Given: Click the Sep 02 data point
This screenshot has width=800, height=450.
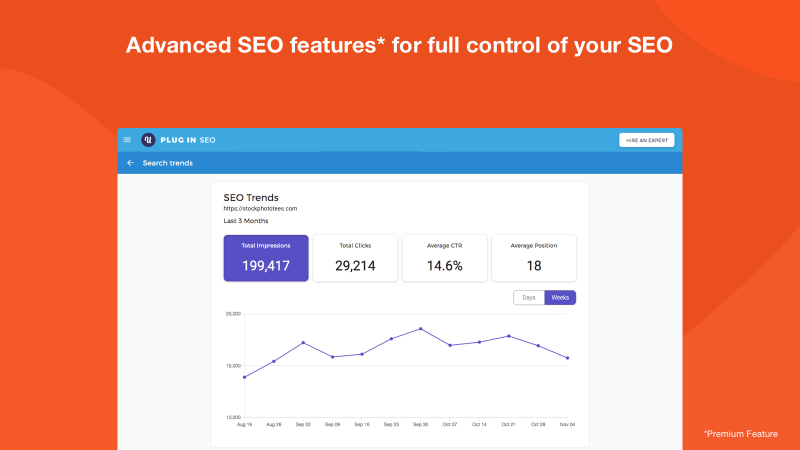Looking at the screenshot, I should pos(303,343).
